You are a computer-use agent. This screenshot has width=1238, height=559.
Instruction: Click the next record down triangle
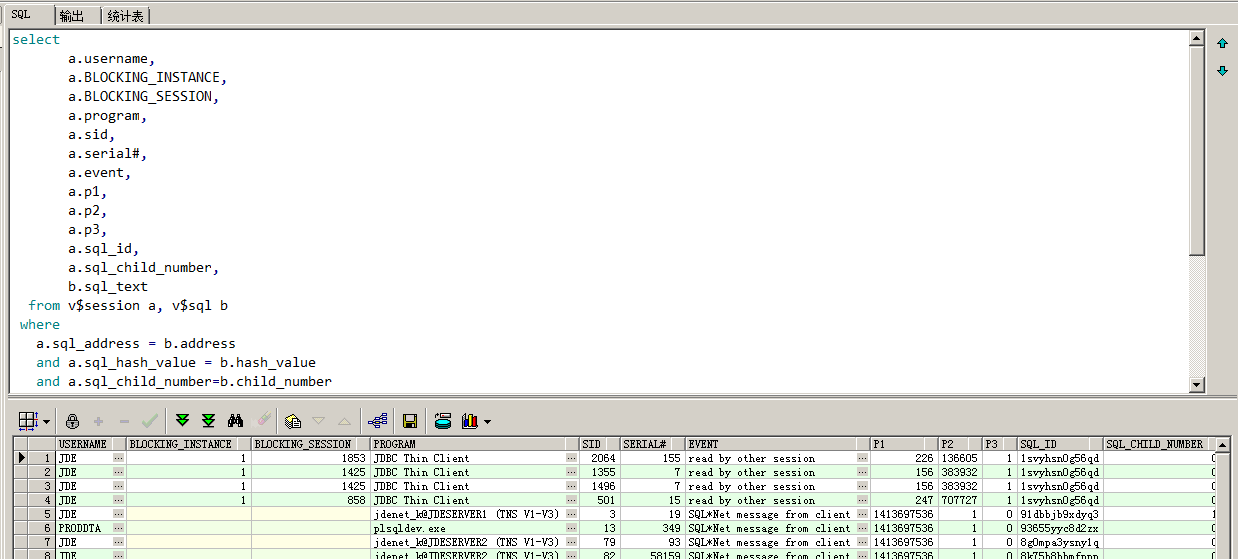pos(319,421)
